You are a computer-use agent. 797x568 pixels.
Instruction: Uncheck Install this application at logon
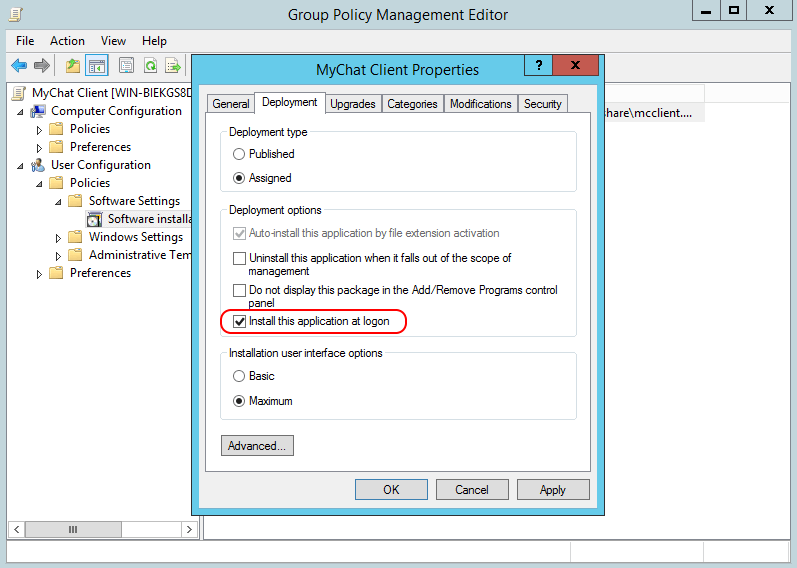pyautogui.click(x=239, y=321)
